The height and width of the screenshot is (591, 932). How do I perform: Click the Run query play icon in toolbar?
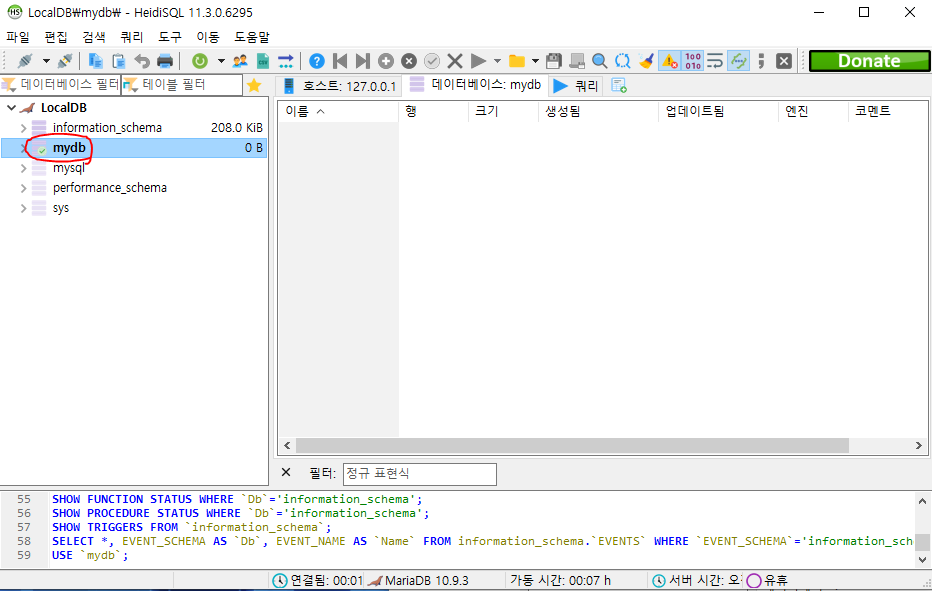click(478, 61)
